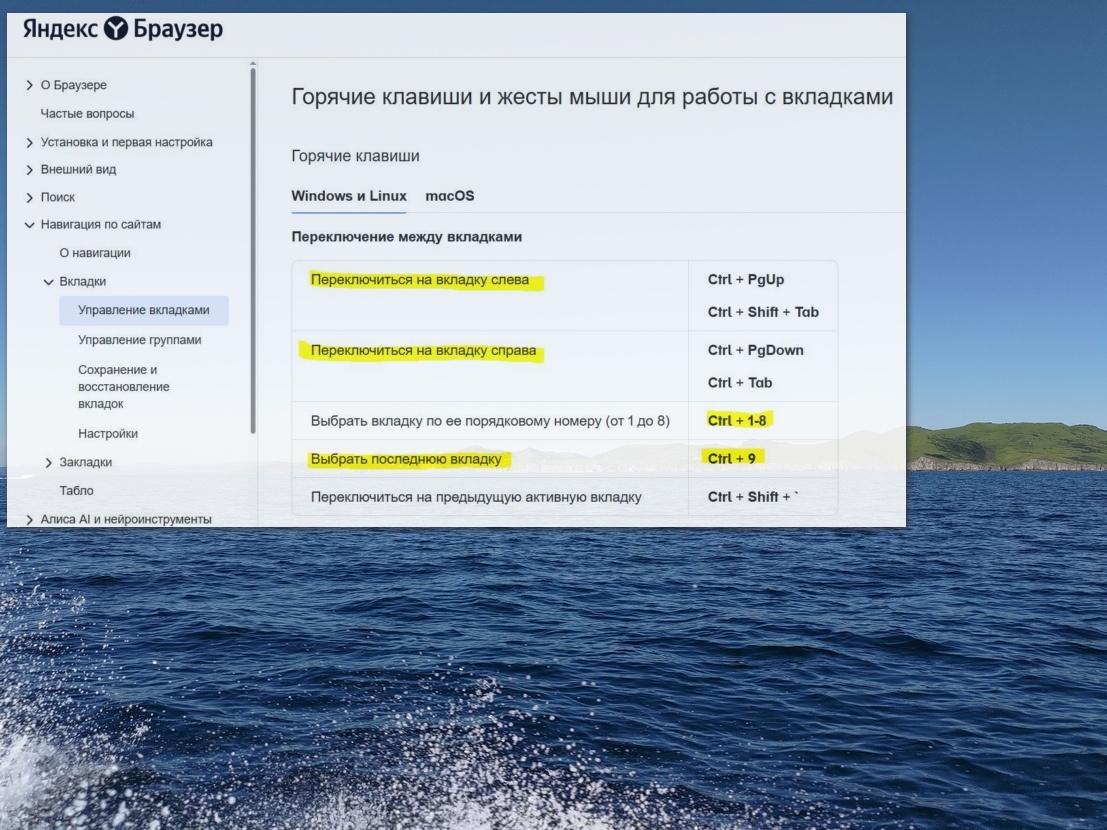This screenshot has width=1107, height=830.
Task: Open Сохранение и восстановление вкладок page
Action: click(124, 387)
